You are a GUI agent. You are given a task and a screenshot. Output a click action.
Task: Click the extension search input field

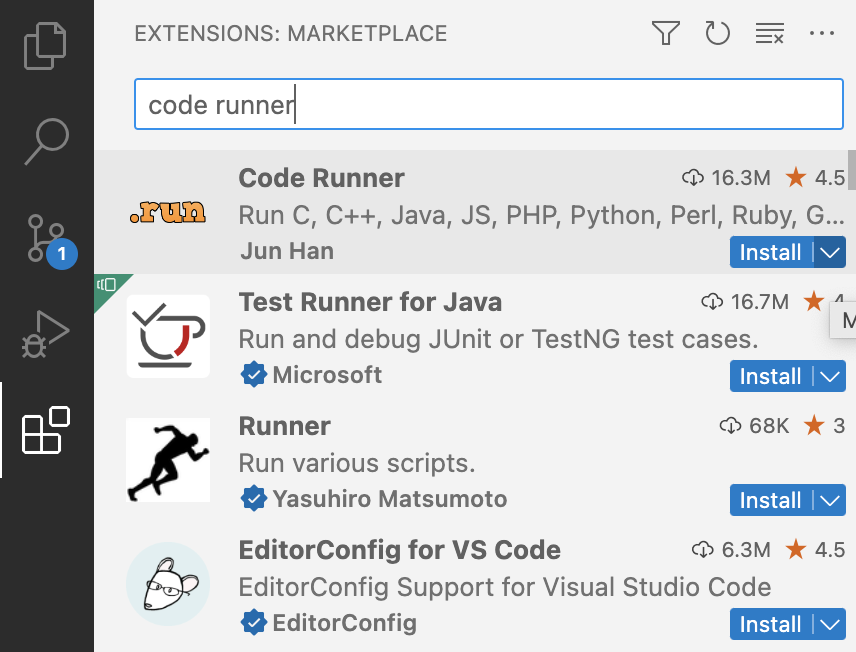pos(488,105)
